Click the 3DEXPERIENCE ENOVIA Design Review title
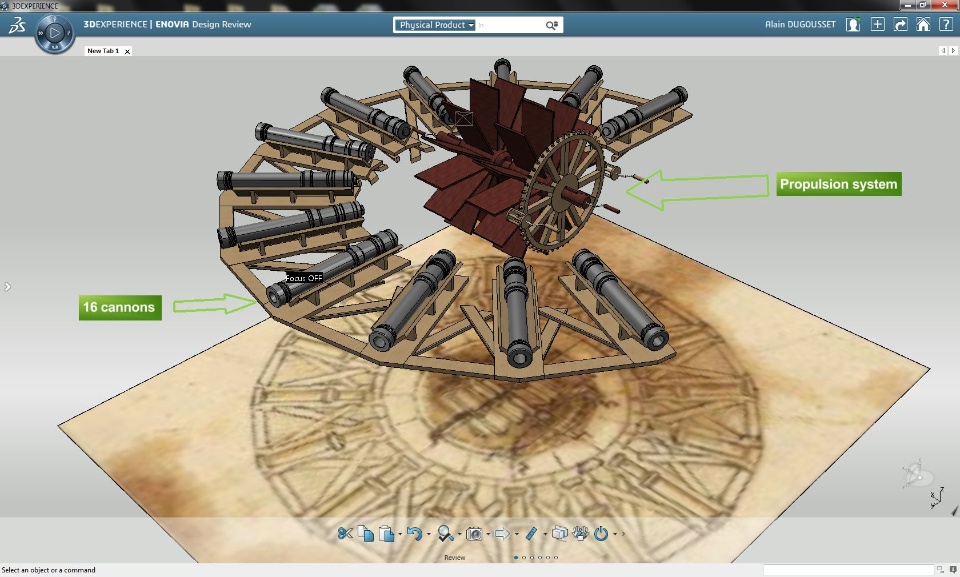The image size is (960, 577). 167,25
